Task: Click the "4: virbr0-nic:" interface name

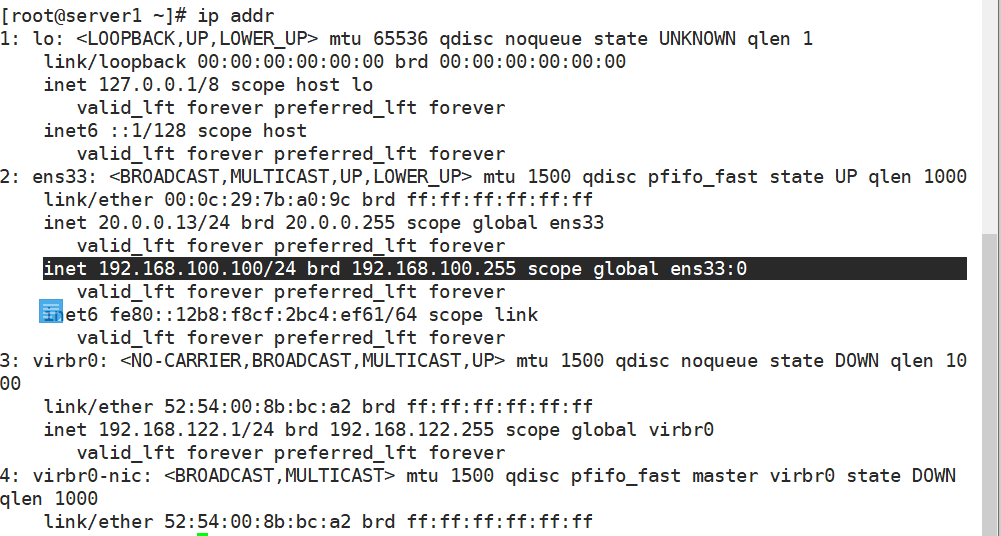Action: click(76, 475)
